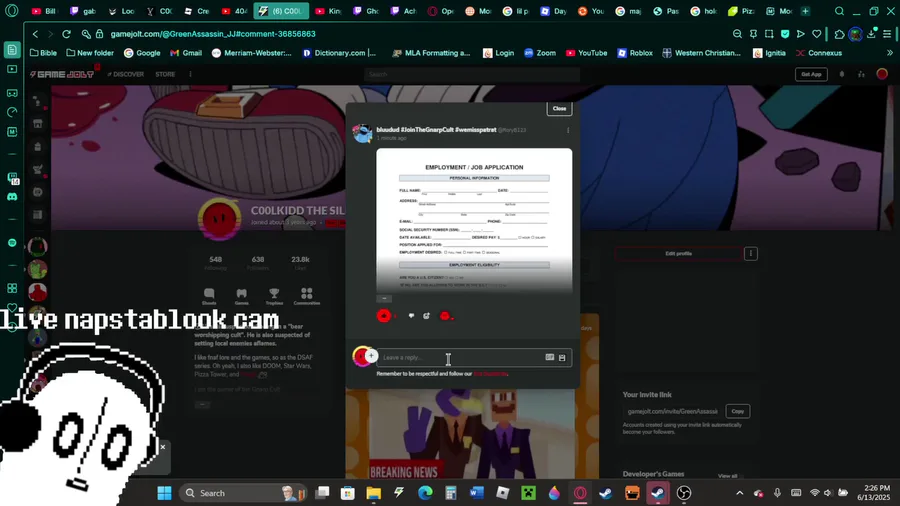Open the Discord icon in the Opera sidebar

tap(12, 197)
